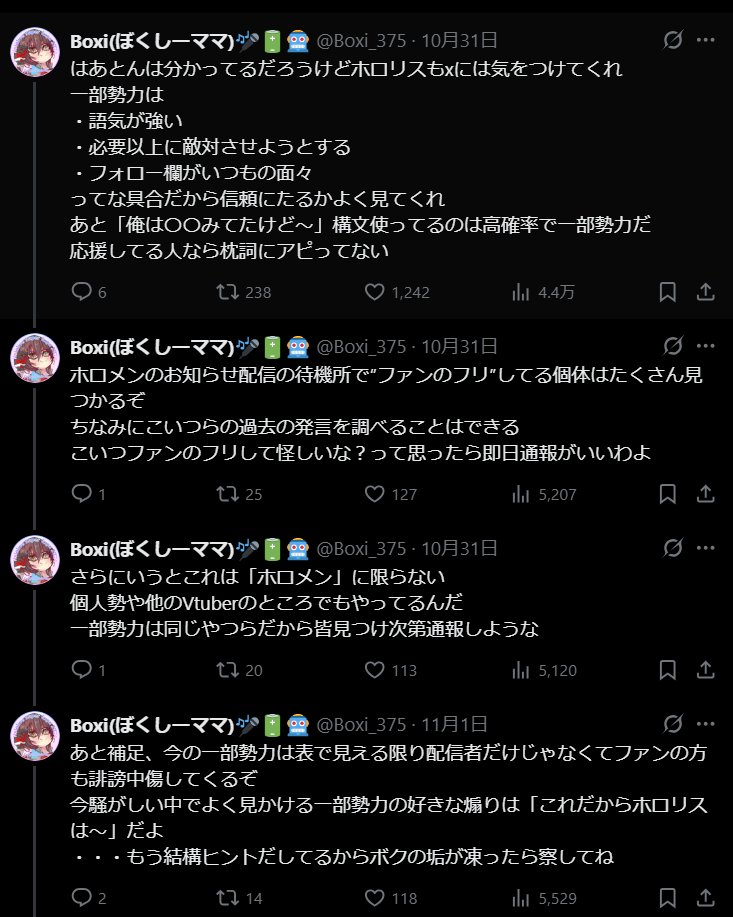The width and height of the screenshot is (733, 917).
Task: Open more options on the second tweet
Action: pyautogui.click(x=705, y=346)
